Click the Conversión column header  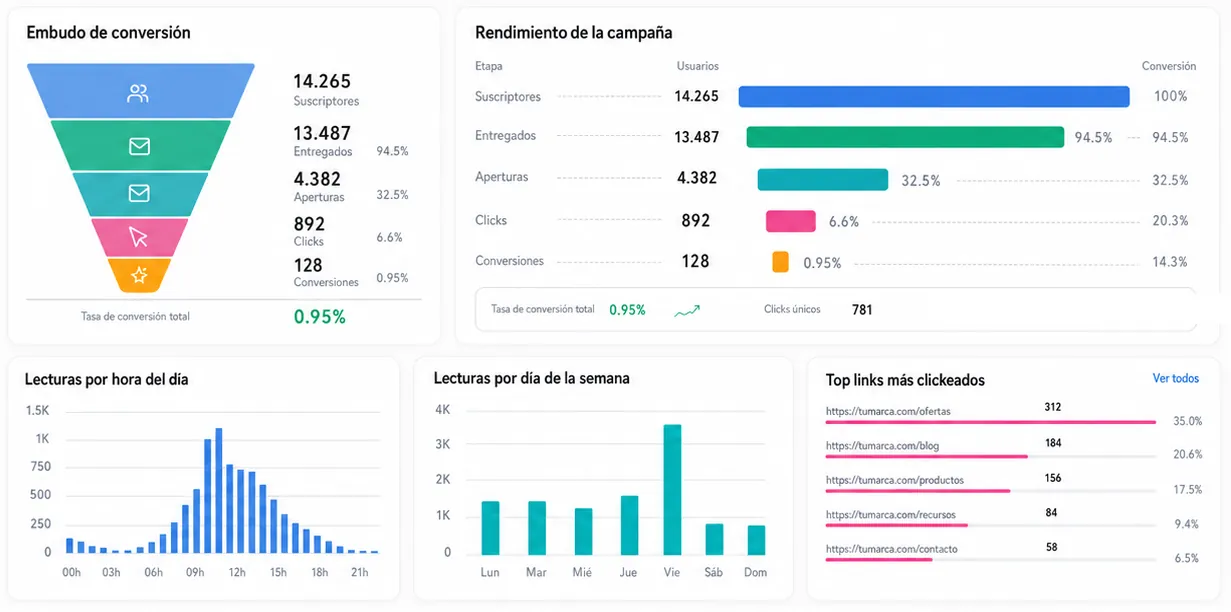tap(1169, 66)
